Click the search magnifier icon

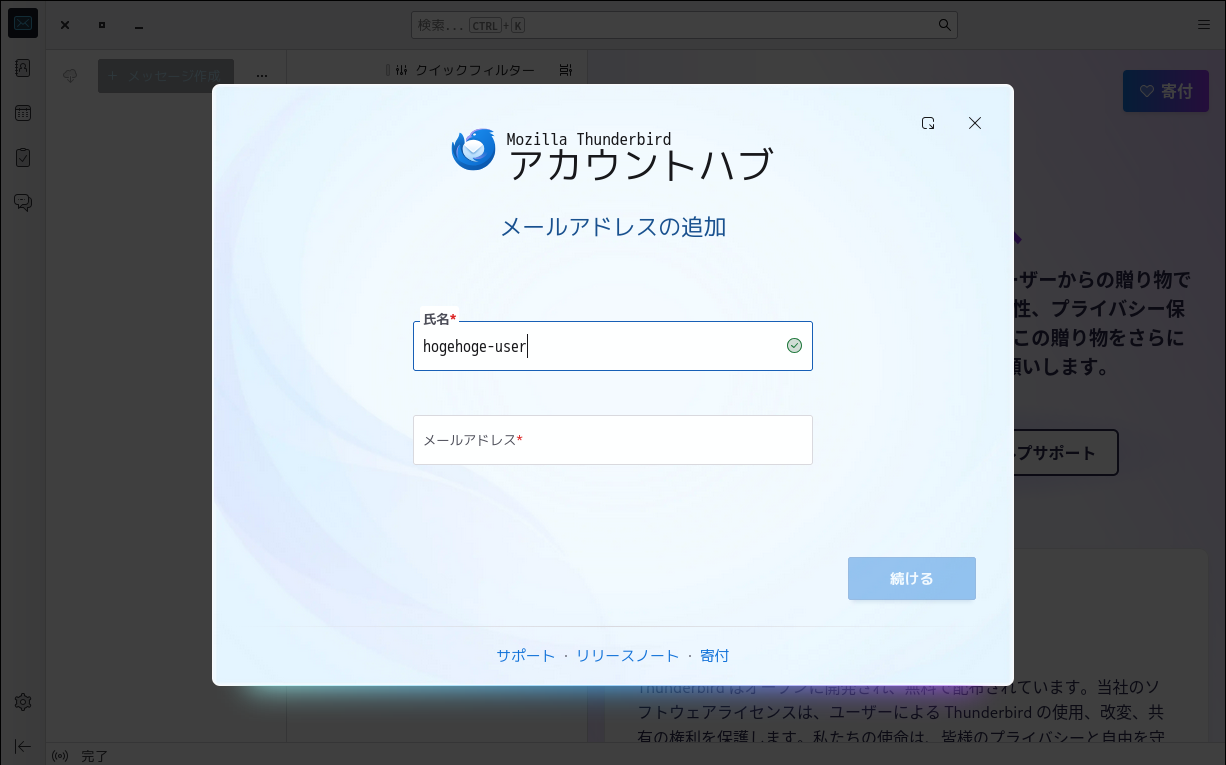pyautogui.click(x=944, y=25)
